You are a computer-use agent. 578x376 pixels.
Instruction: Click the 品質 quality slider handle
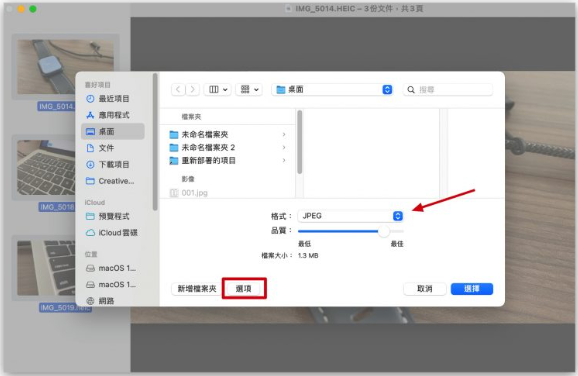pyautogui.click(x=384, y=231)
